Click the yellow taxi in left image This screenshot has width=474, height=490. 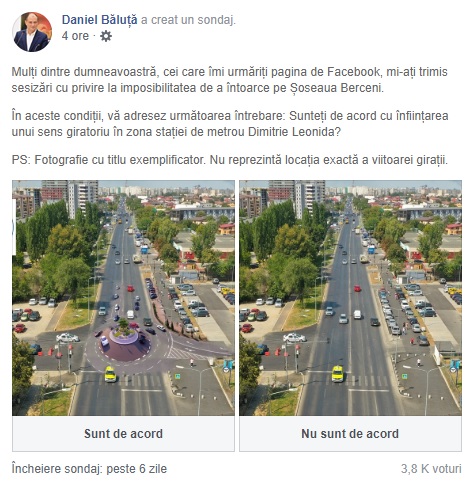110,374
